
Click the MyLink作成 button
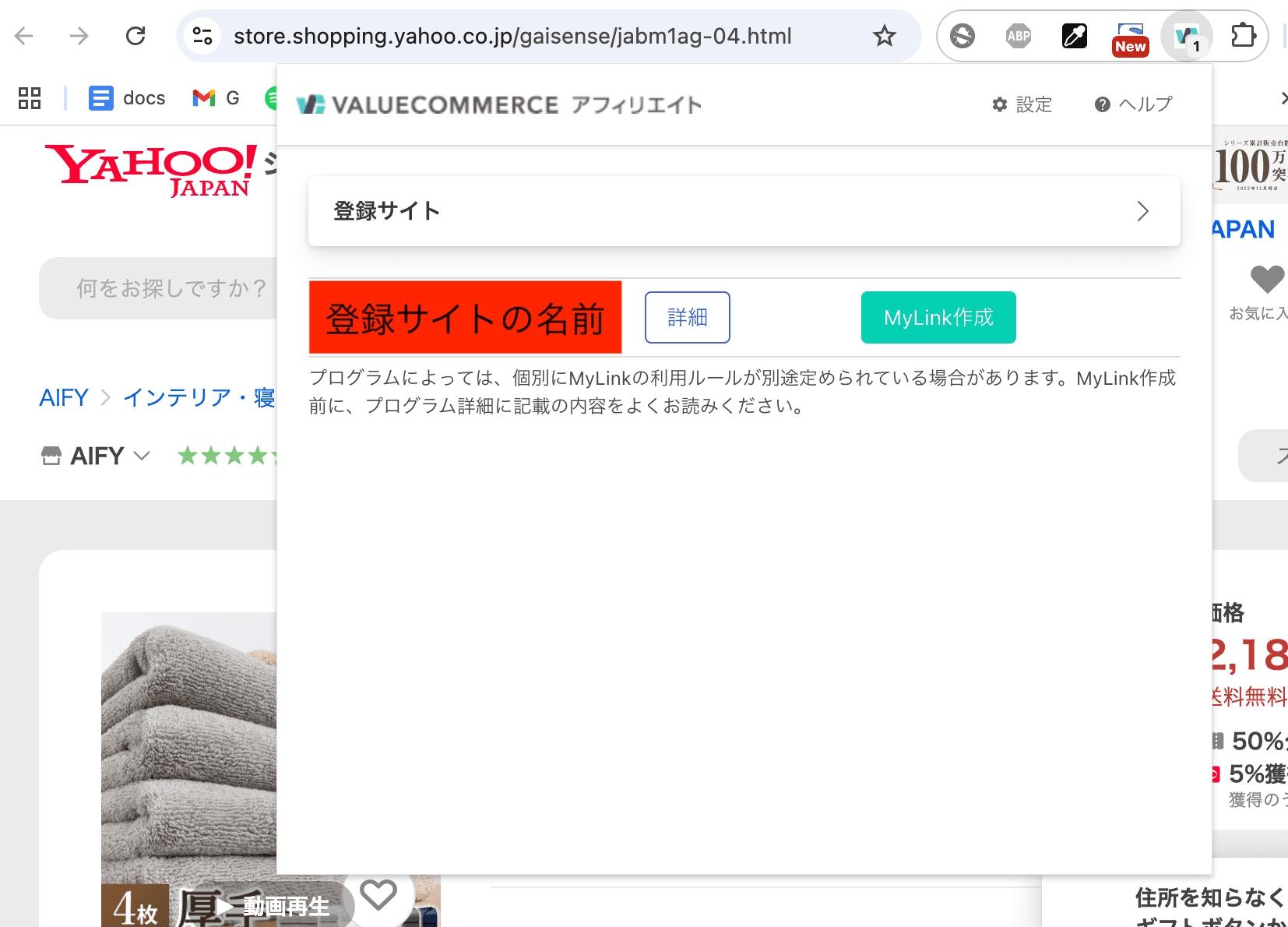tap(938, 317)
